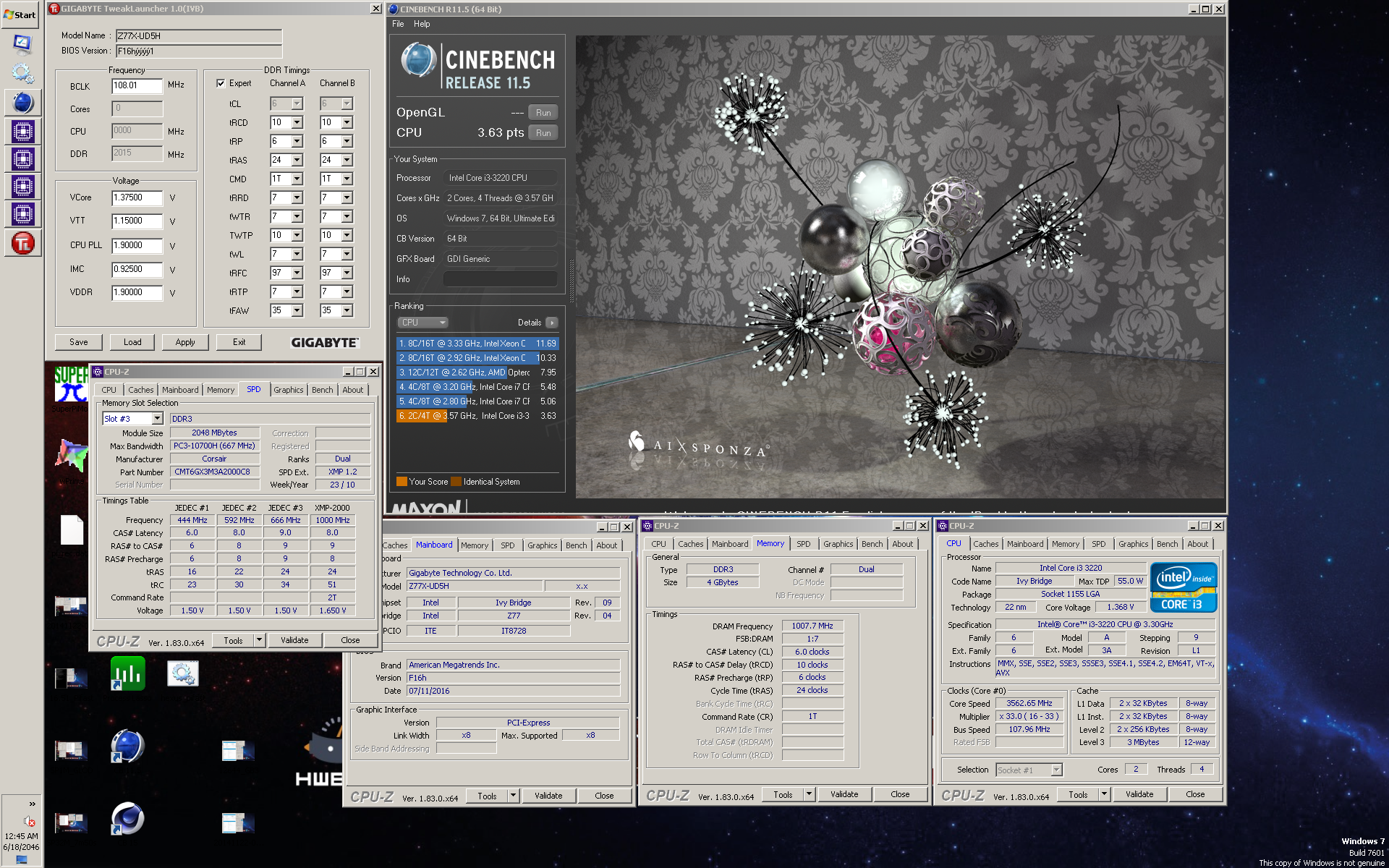The width and height of the screenshot is (1389, 868).
Task: Click the CPU-Z taskbar button directly below Cinebench's
Action: (22, 132)
